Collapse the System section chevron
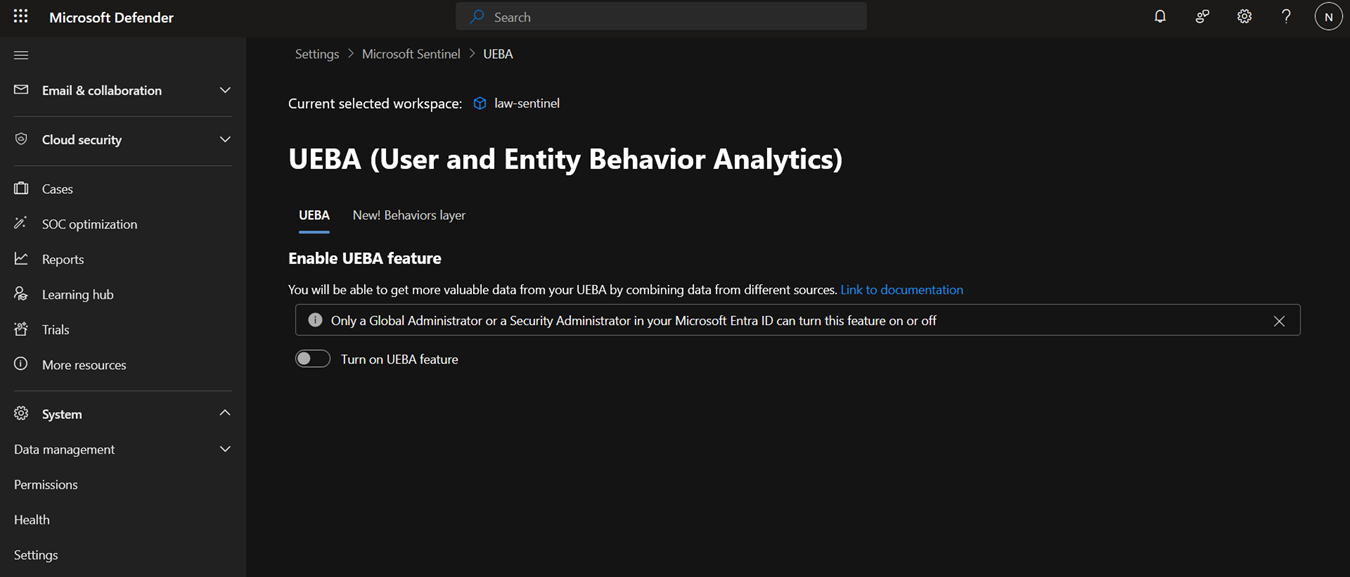The height and width of the screenshot is (577, 1350). click(x=225, y=413)
